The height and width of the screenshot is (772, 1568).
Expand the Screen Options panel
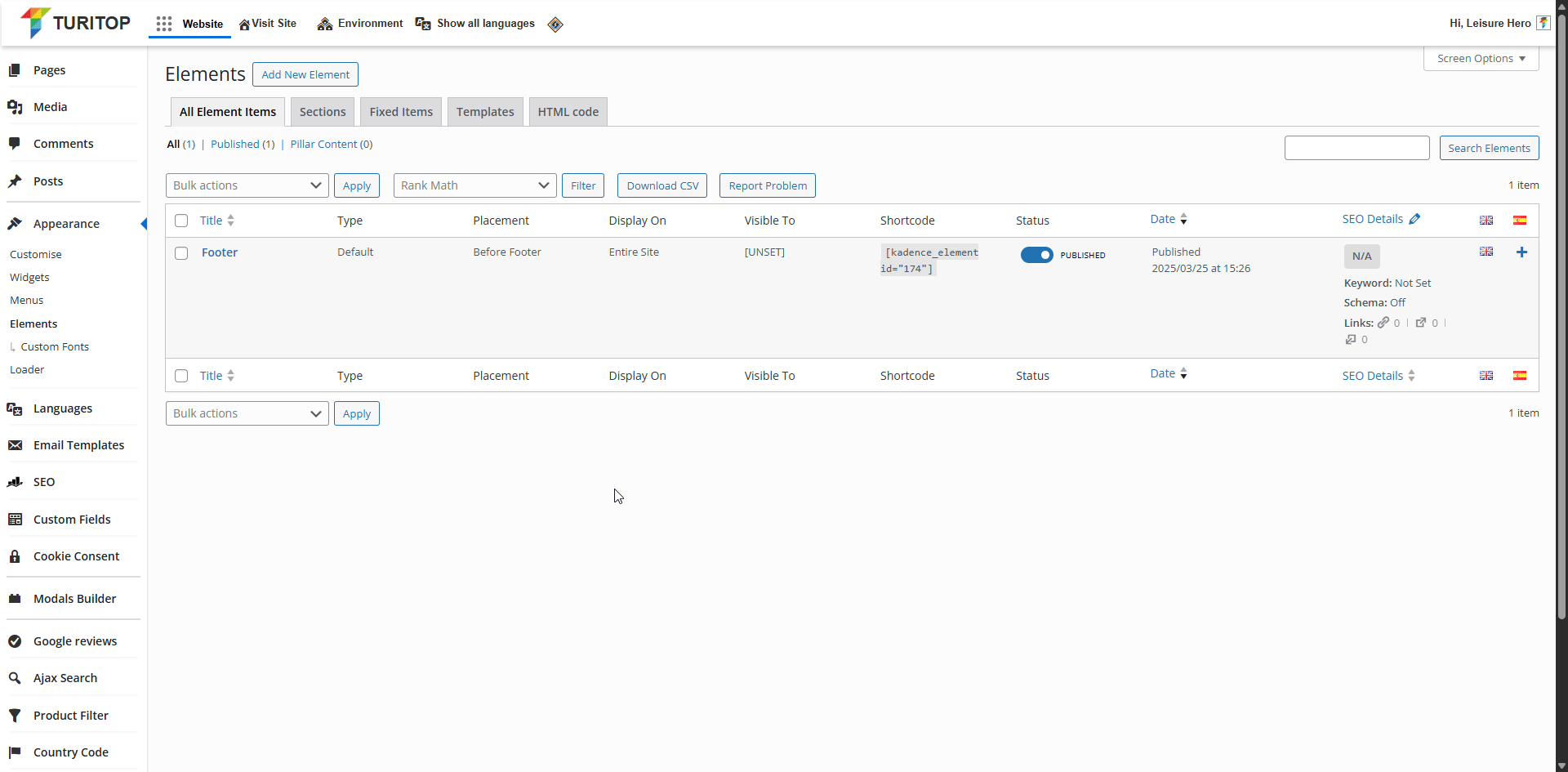click(x=1481, y=59)
